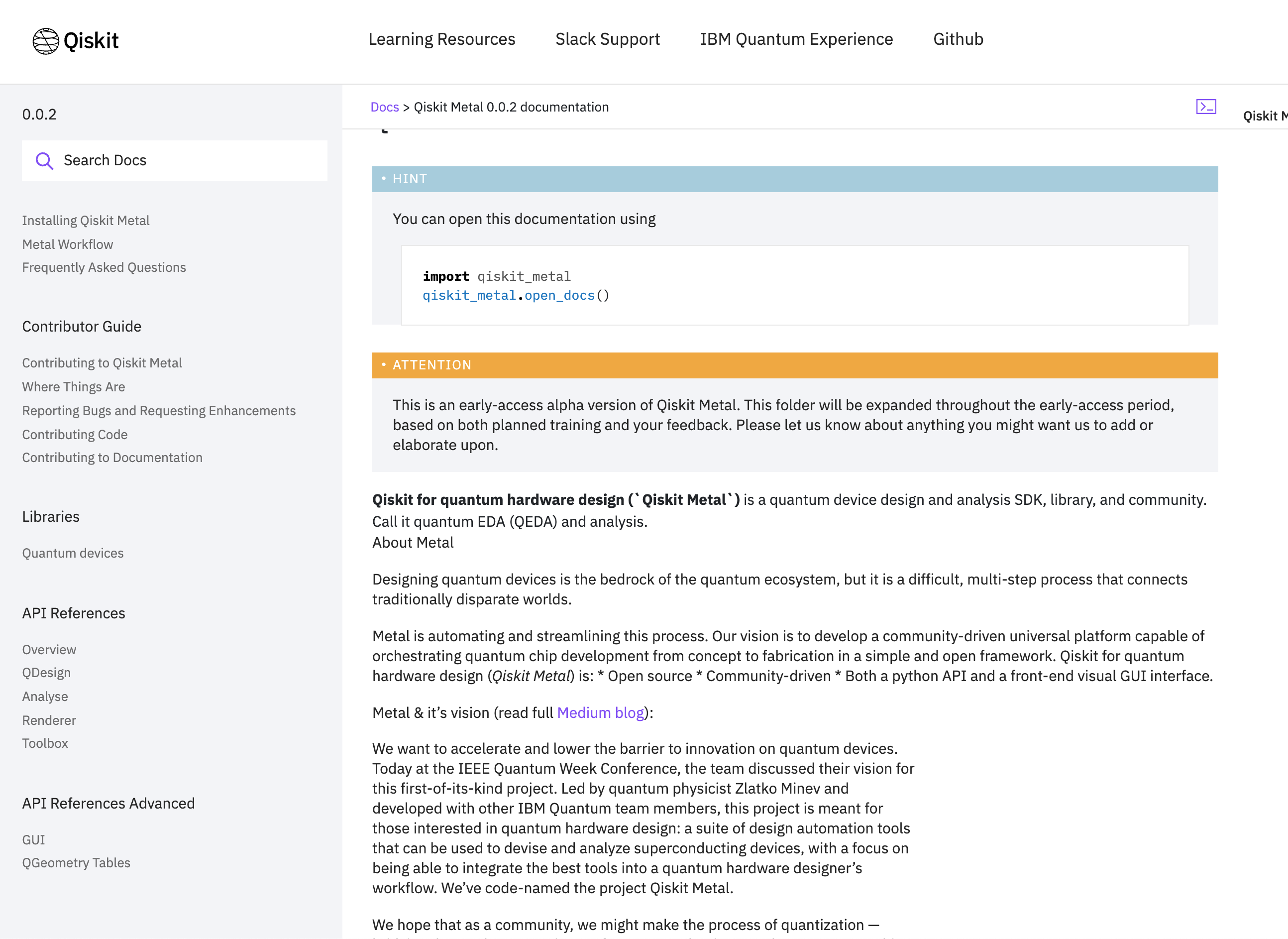
Task: Open the Medium blog link
Action: (x=600, y=712)
